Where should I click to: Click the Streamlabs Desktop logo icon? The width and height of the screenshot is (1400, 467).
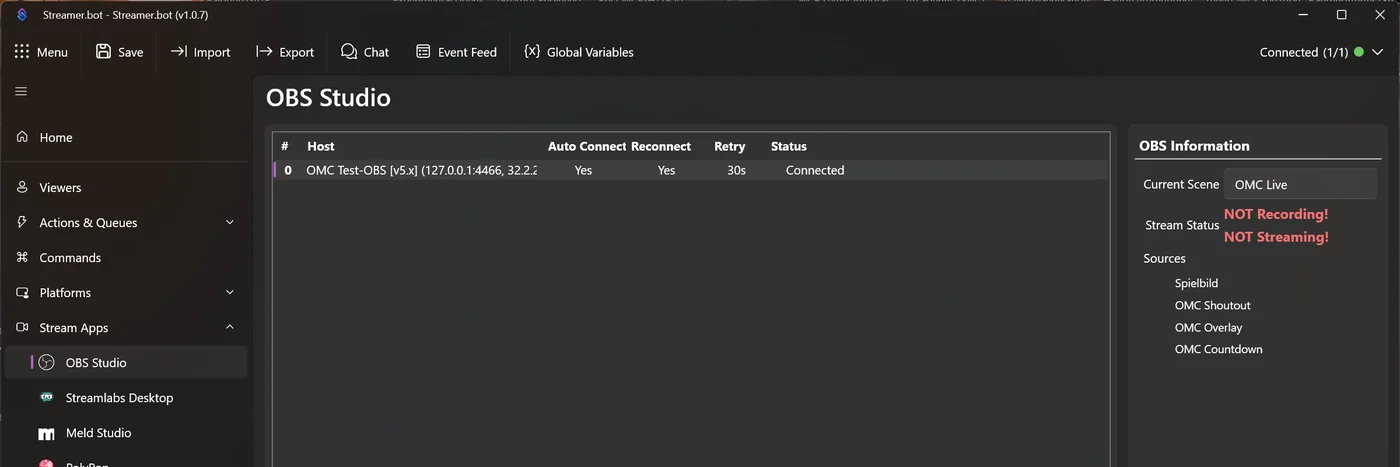click(47, 397)
